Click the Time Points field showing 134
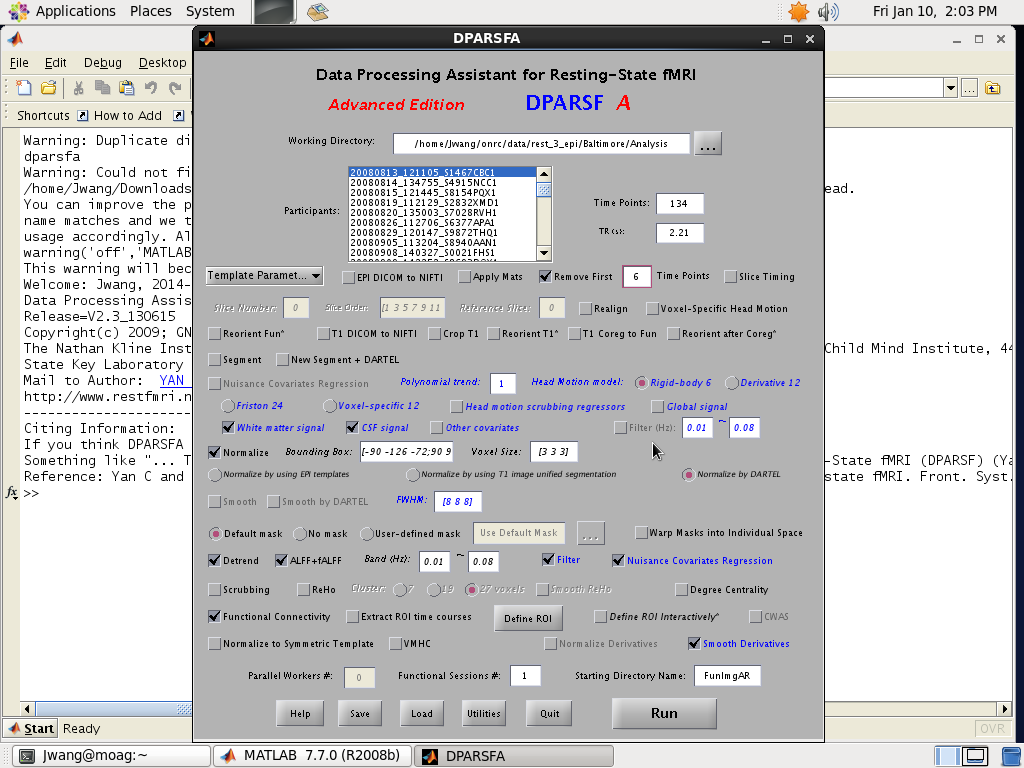1024x768 pixels. pos(680,204)
